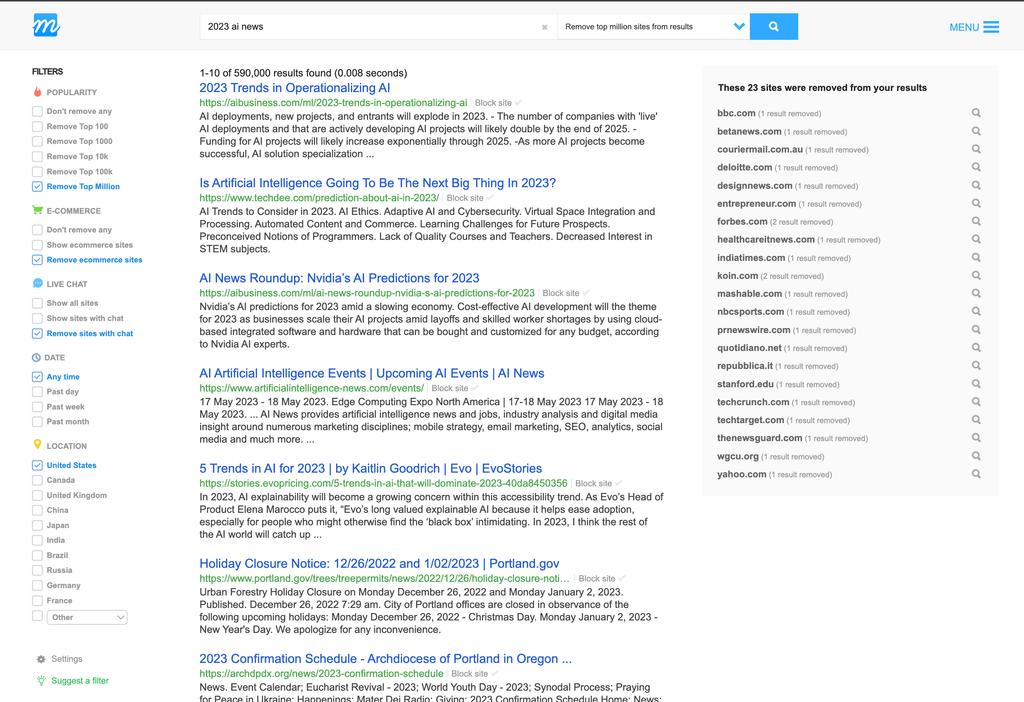Search bbc.com using its magnifier icon
This screenshot has height=702, width=1024.
coord(976,113)
